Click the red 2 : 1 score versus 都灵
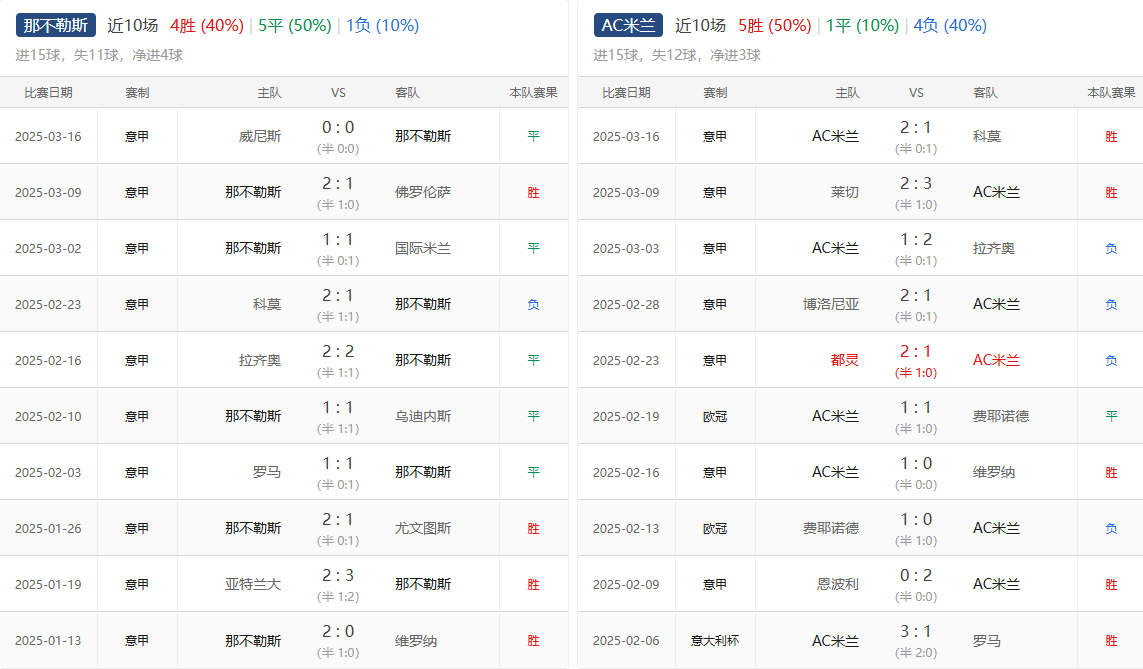 click(x=916, y=352)
